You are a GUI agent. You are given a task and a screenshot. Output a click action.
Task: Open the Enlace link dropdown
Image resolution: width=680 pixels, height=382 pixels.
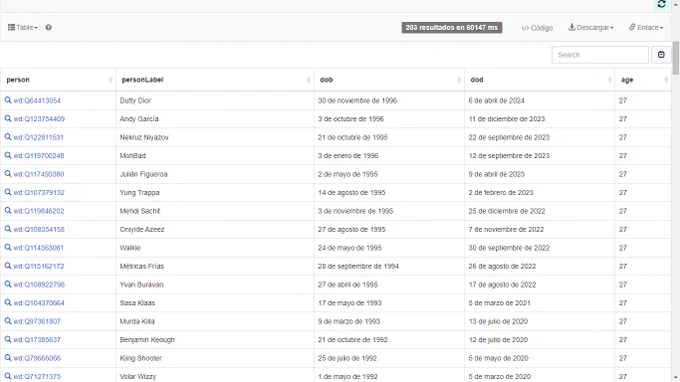pyautogui.click(x=646, y=27)
